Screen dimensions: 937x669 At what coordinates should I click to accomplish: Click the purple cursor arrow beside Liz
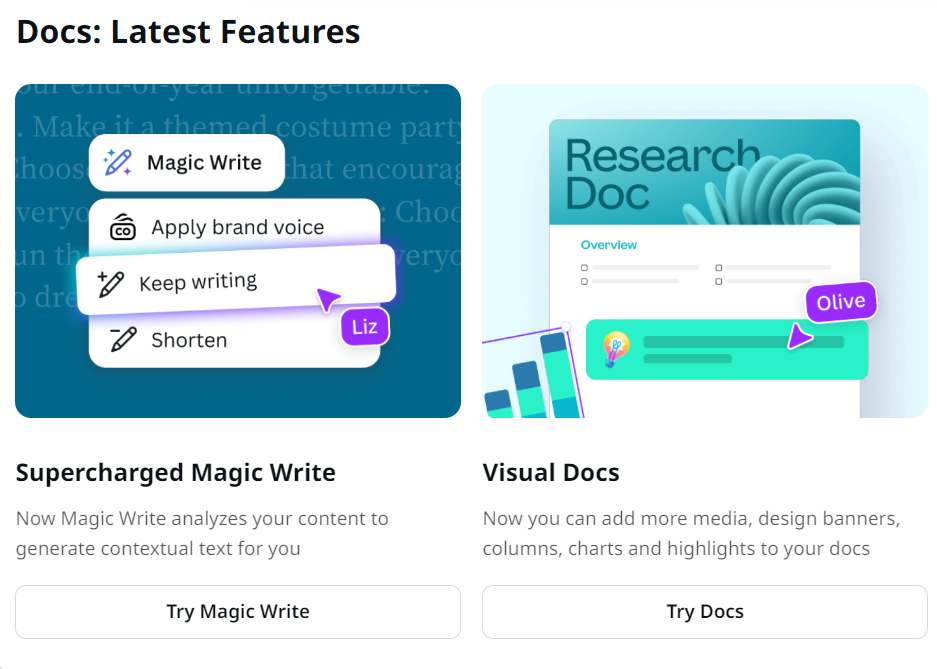328,298
